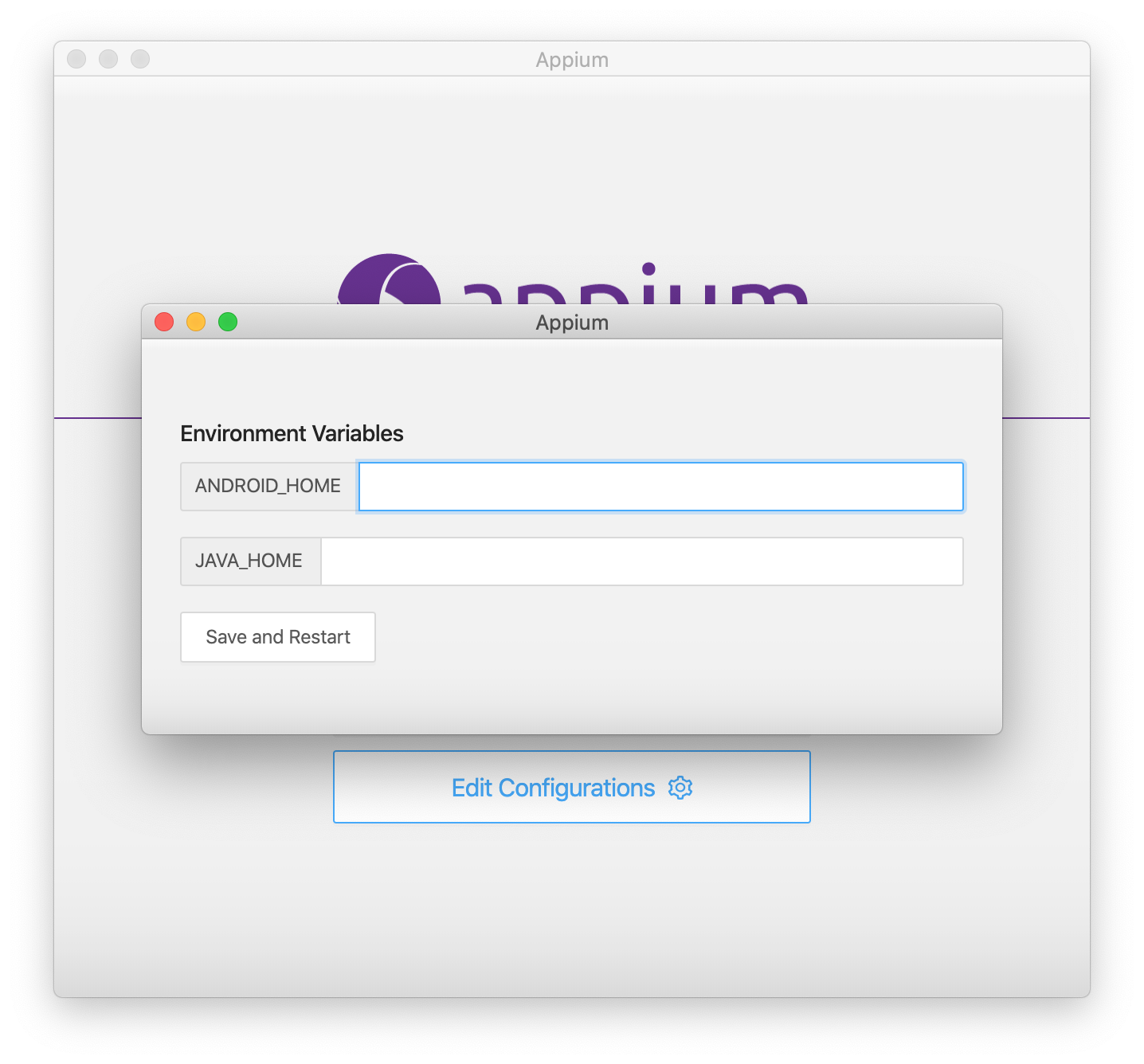Click the ANDROID_HOME label box
This screenshot has height=1064, width=1144.
click(269, 487)
